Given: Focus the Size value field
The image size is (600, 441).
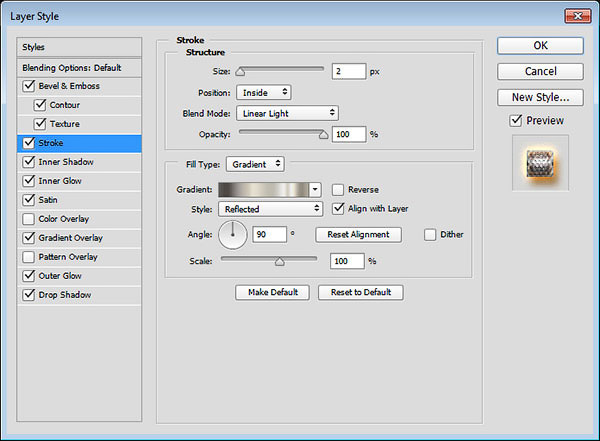Looking at the screenshot, I should pyautogui.click(x=349, y=72).
